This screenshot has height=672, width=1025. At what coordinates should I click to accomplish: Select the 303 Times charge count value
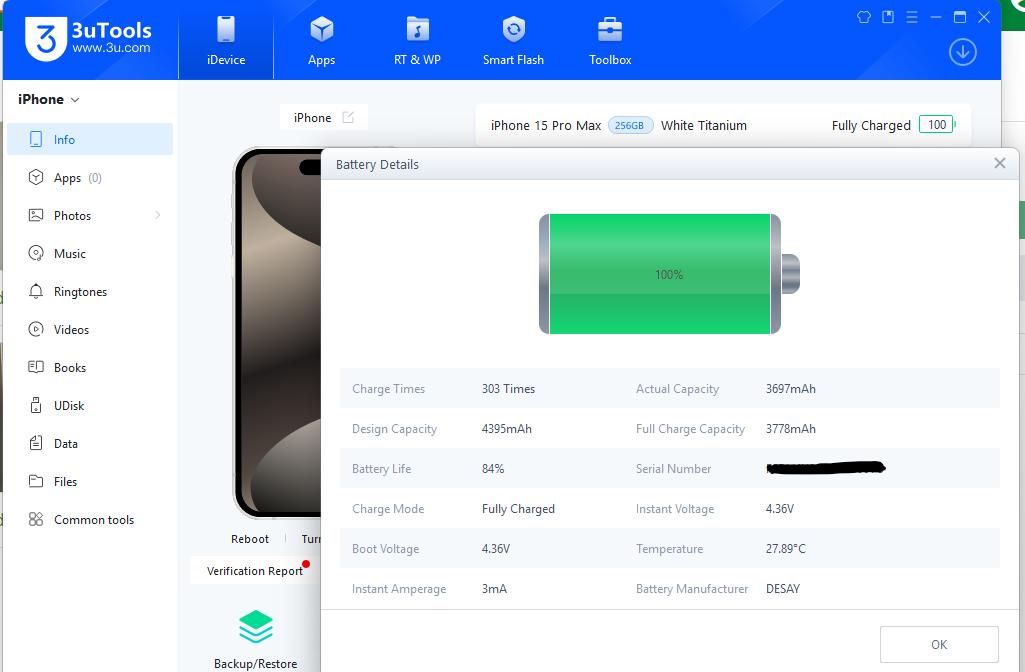[509, 389]
